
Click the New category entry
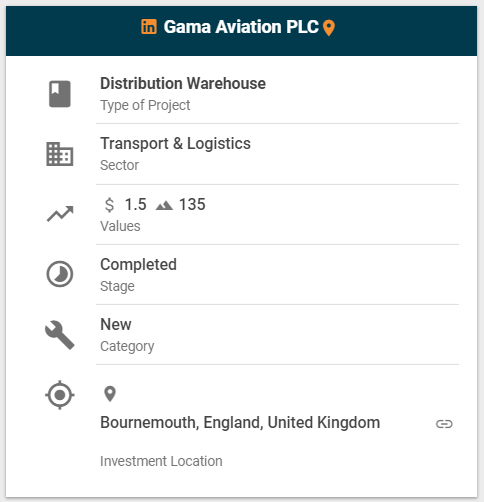116,324
